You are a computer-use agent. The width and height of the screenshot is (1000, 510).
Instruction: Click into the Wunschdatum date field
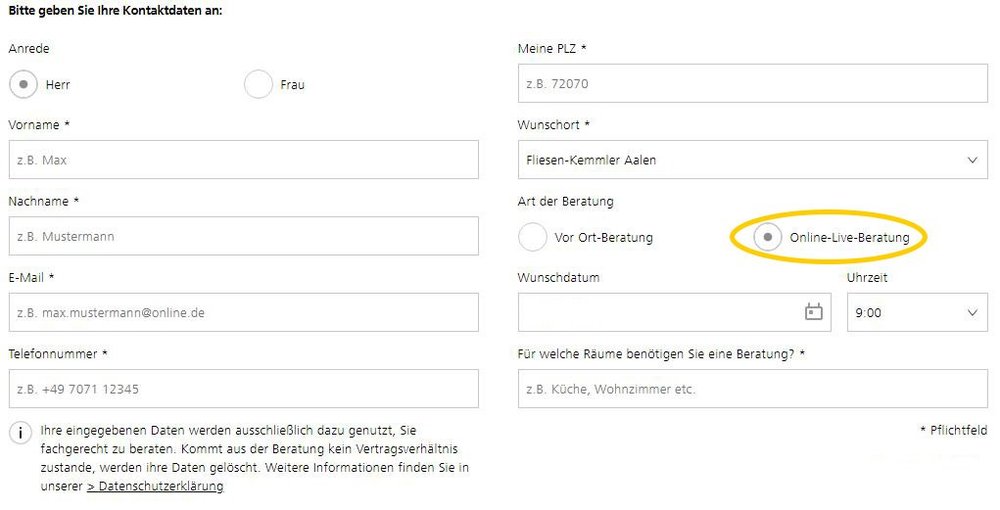pyautogui.click(x=674, y=312)
